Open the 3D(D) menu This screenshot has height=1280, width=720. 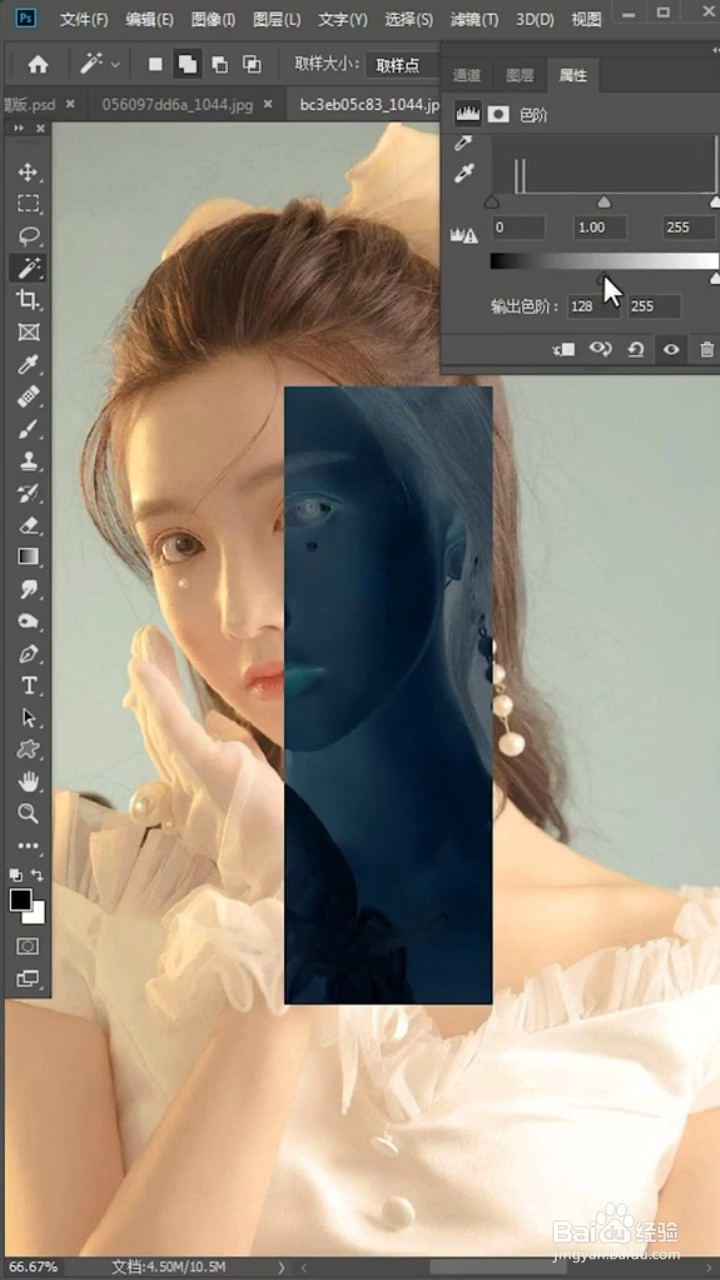pos(536,19)
